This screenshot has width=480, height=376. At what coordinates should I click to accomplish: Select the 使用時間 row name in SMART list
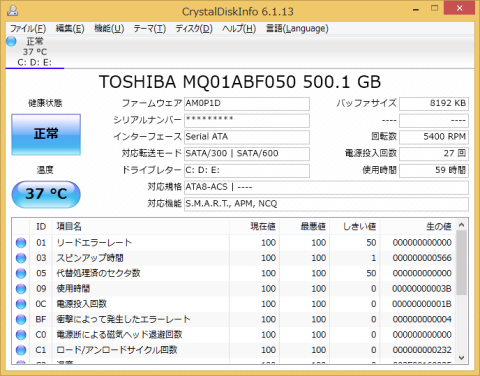pyautogui.click(x=73, y=289)
